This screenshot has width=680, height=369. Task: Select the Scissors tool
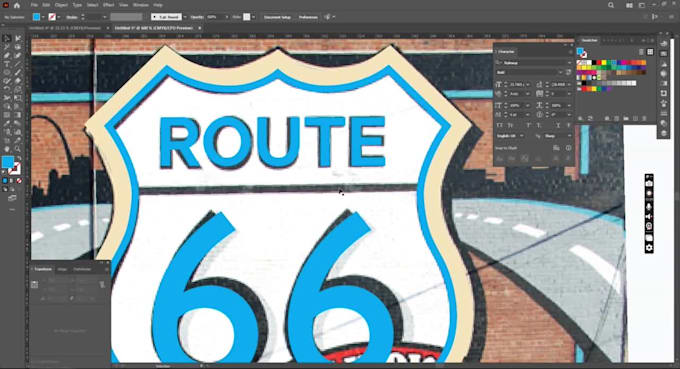(x=7, y=98)
